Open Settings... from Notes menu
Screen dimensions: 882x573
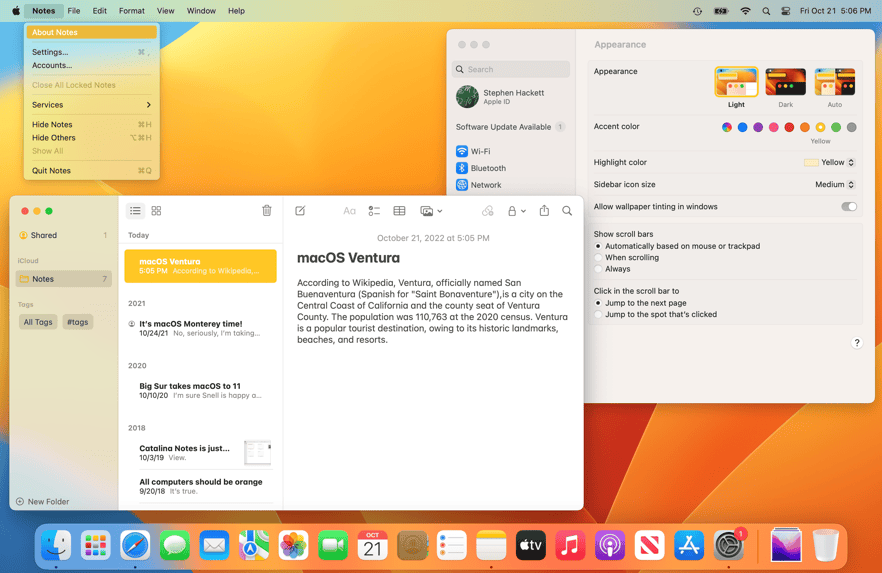click(92, 52)
